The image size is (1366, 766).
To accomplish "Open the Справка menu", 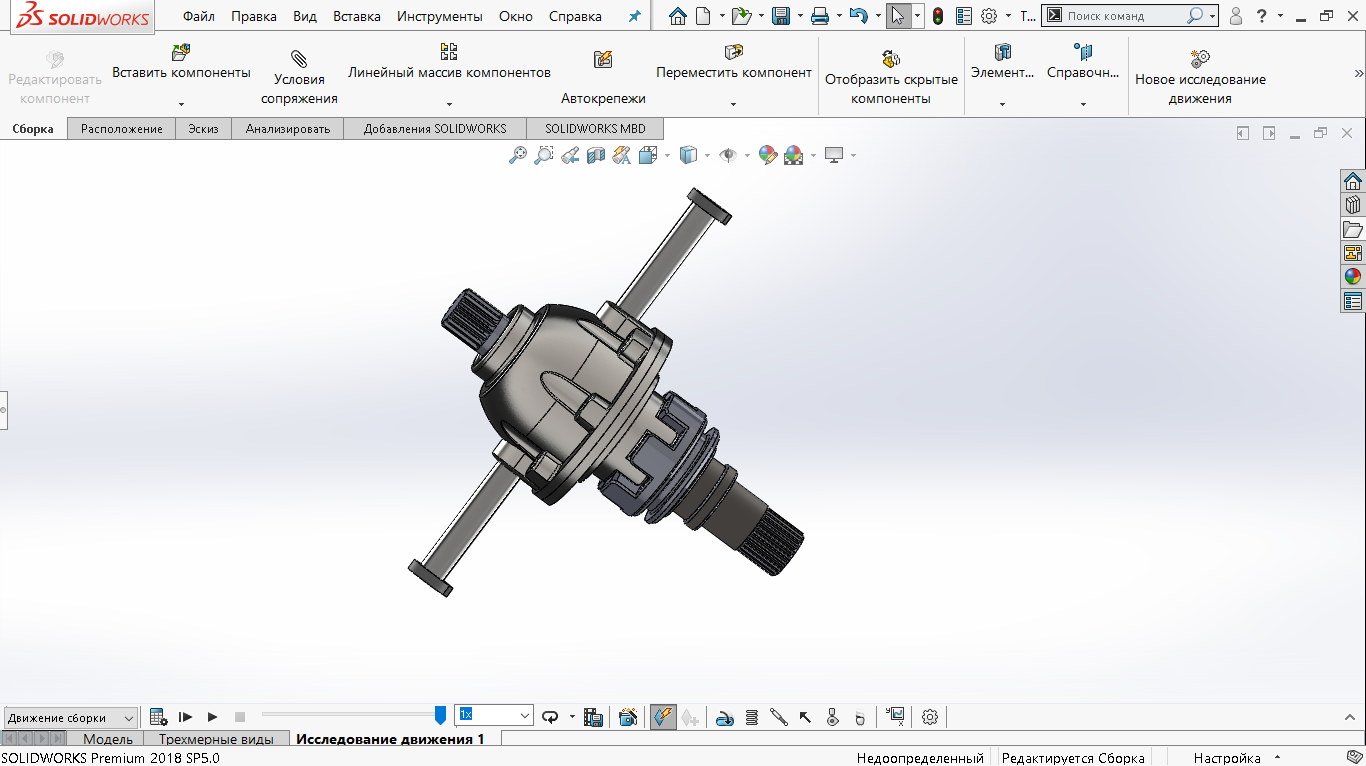I will pyautogui.click(x=575, y=16).
